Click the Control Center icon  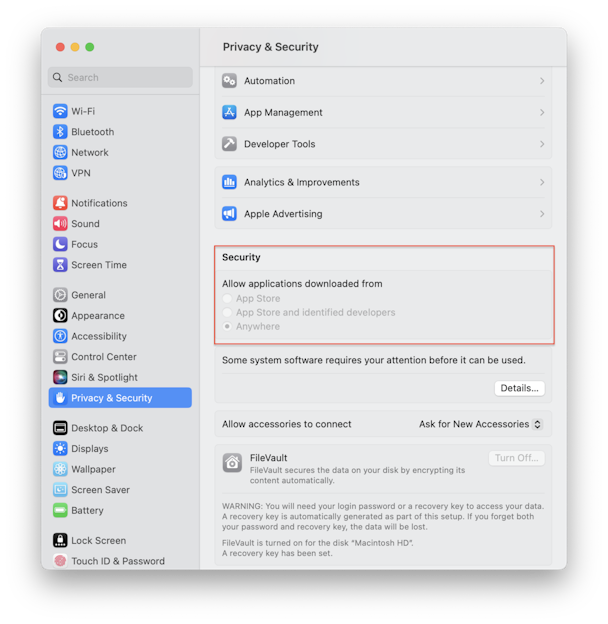pyautogui.click(x=60, y=357)
